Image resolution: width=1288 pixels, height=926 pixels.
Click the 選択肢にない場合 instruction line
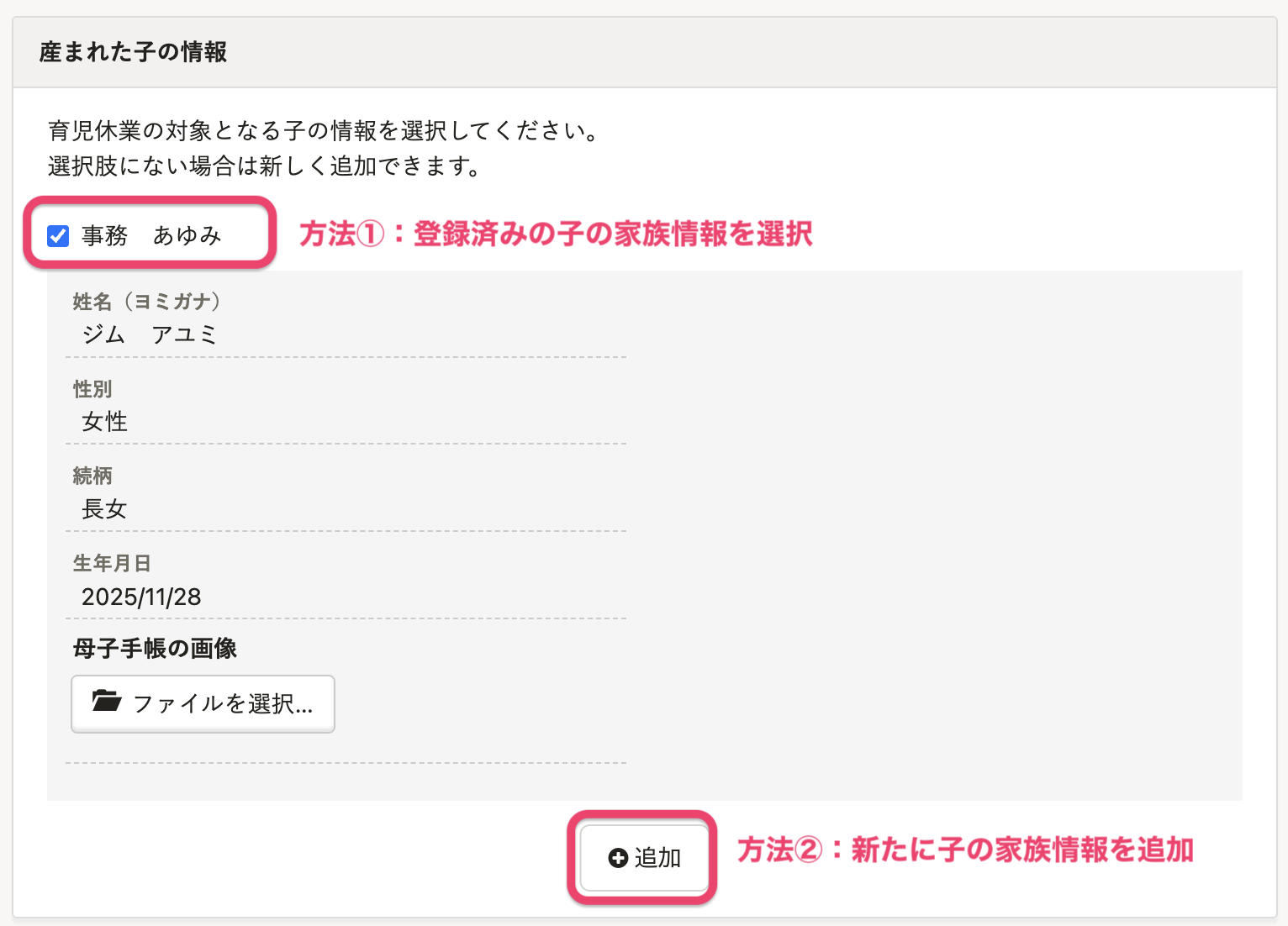(x=264, y=166)
